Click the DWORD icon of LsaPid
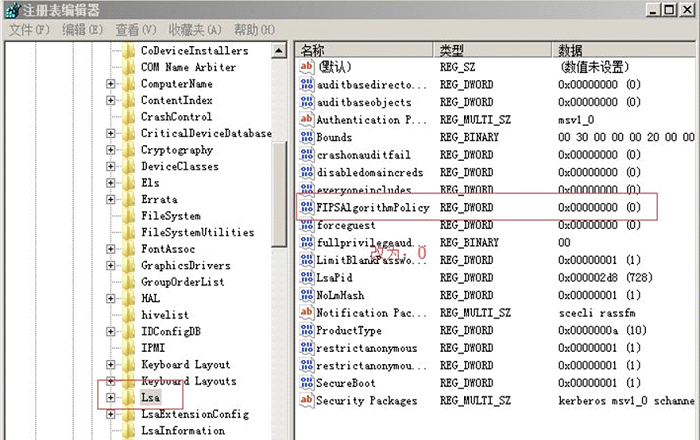Image resolution: width=700 pixels, height=440 pixels. 307,278
